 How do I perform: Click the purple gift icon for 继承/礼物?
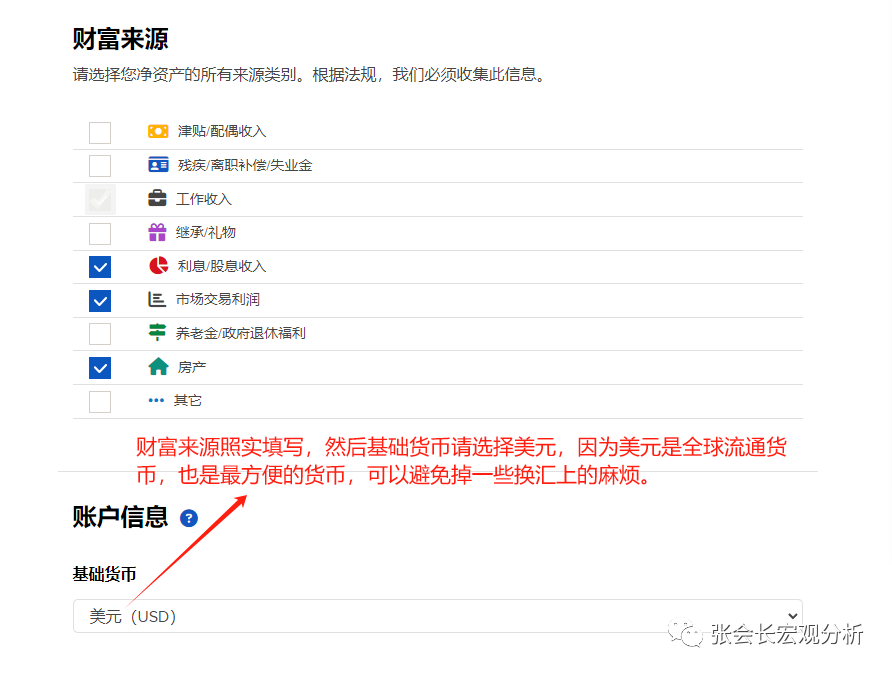pos(157,233)
